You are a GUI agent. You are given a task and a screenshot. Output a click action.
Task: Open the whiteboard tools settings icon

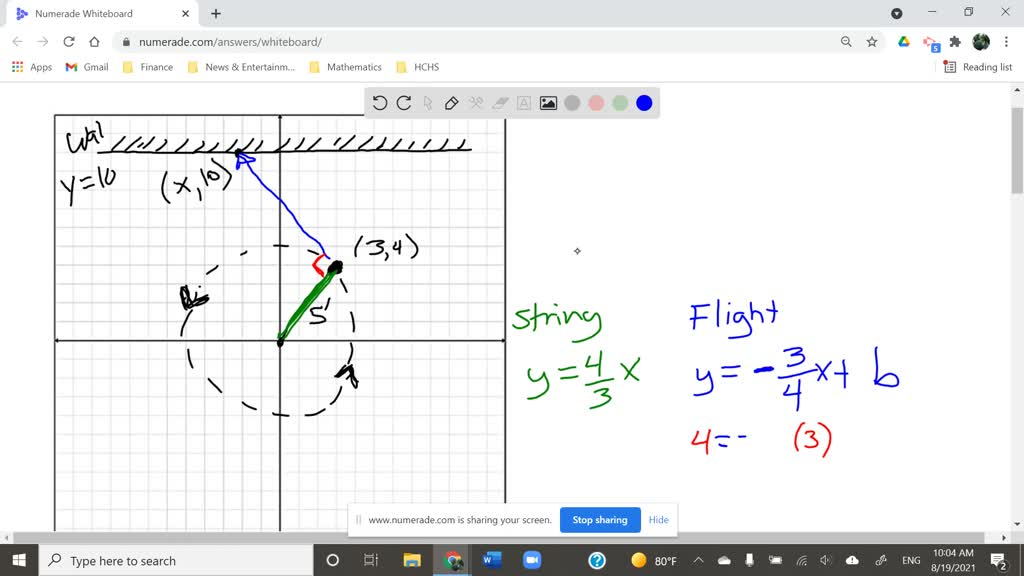475,103
